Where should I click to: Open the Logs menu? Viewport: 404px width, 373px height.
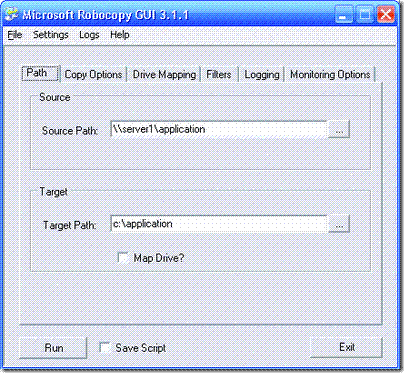click(89, 35)
